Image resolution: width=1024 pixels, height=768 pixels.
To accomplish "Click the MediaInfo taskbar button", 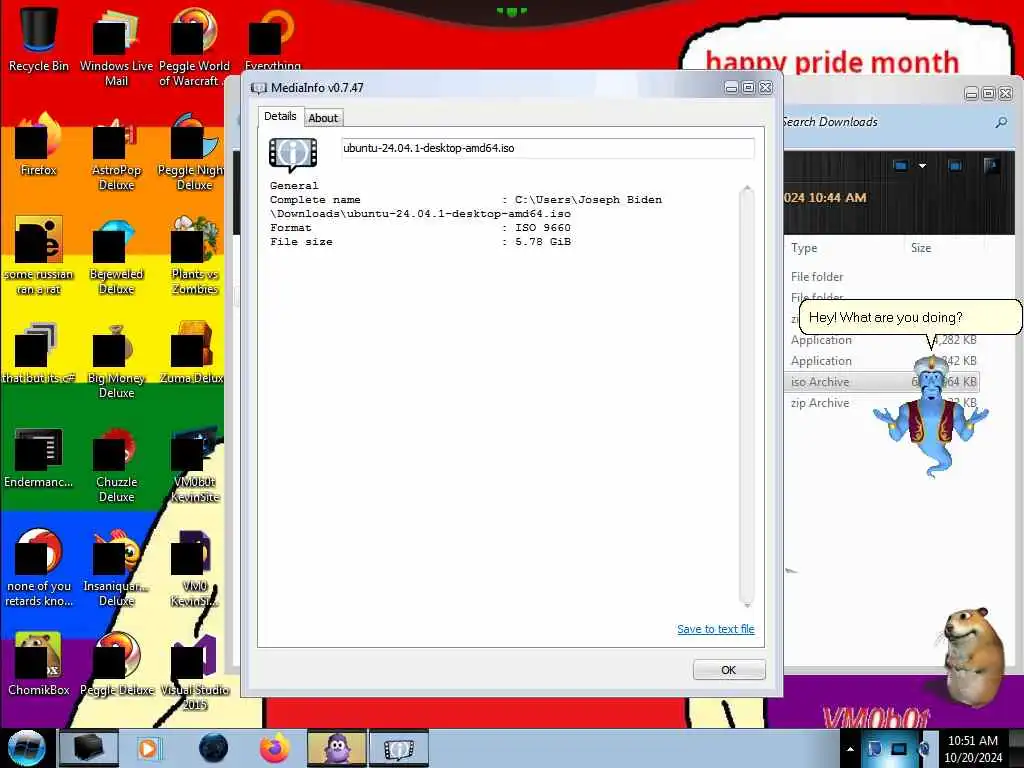I will [x=399, y=748].
